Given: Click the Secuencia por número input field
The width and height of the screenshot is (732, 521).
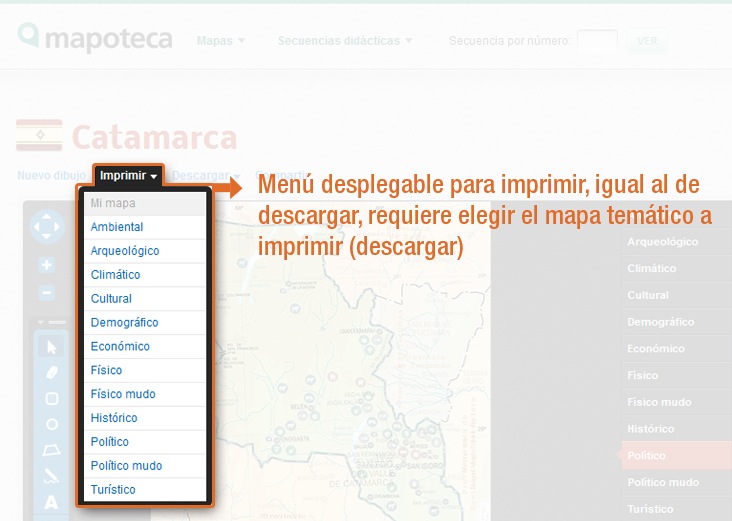Looking at the screenshot, I should (598, 41).
